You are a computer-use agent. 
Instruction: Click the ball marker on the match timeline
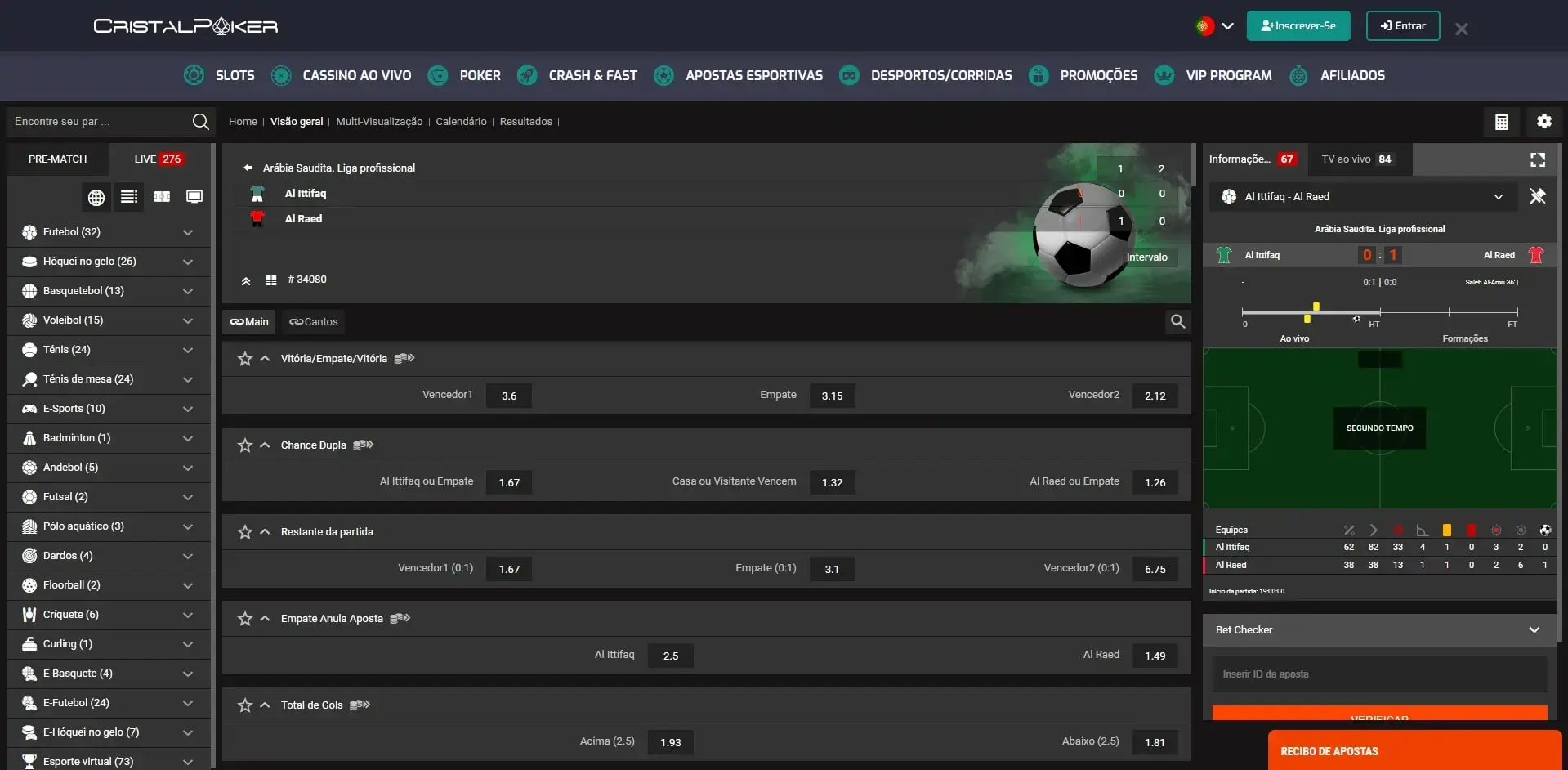1356,317
